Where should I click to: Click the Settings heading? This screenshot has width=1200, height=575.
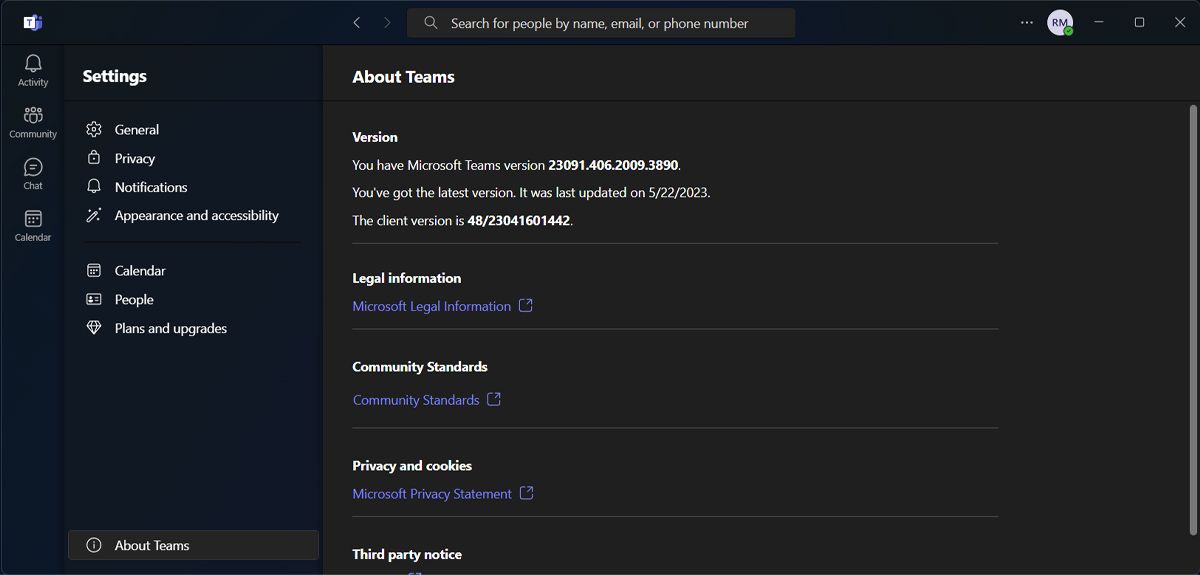tap(114, 76)
